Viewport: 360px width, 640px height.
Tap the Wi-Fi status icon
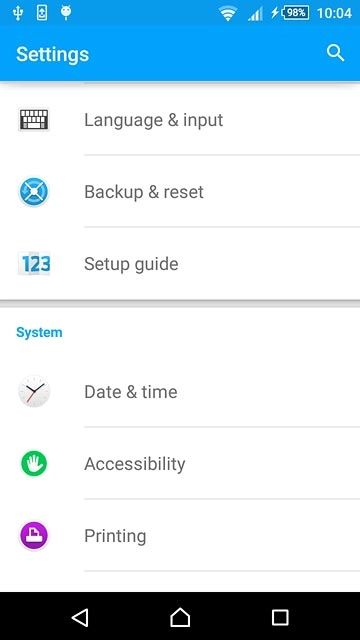point(228,13)
